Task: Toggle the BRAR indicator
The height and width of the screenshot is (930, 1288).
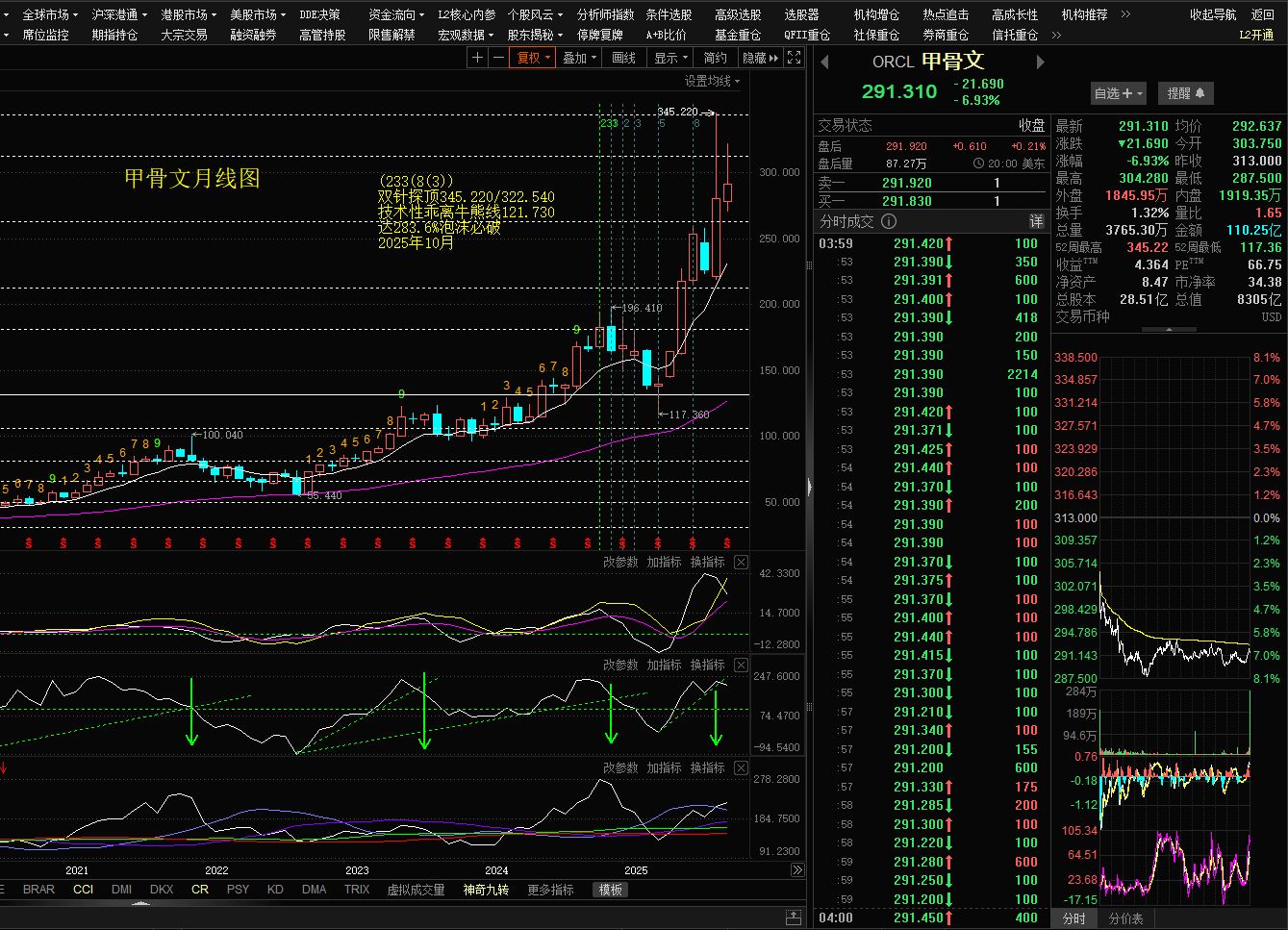Action: (38, 890)
